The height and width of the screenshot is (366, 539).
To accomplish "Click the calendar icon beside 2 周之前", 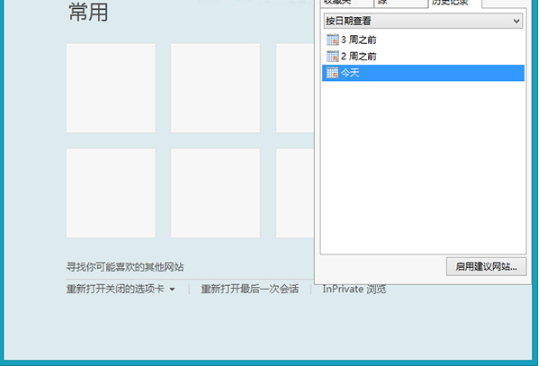I will coord(332,56).
